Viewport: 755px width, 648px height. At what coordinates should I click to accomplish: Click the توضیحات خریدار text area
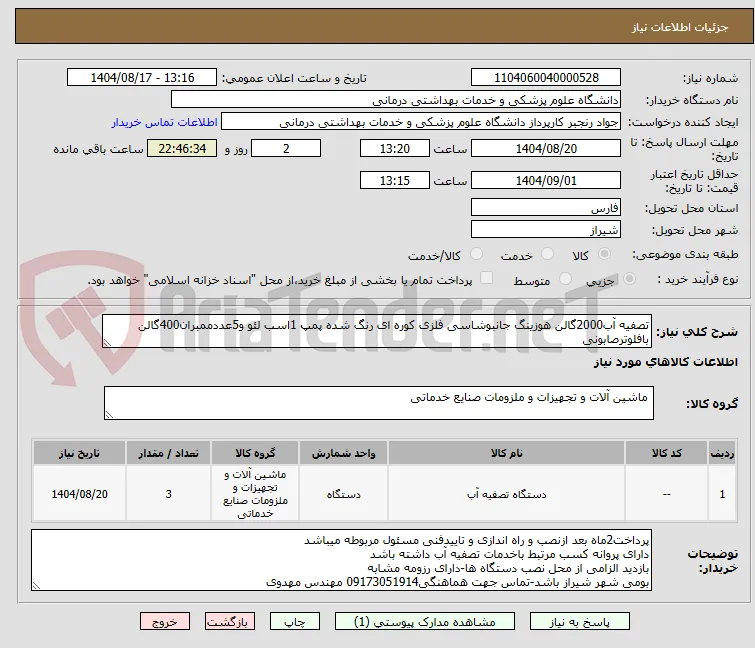(341, 560)
